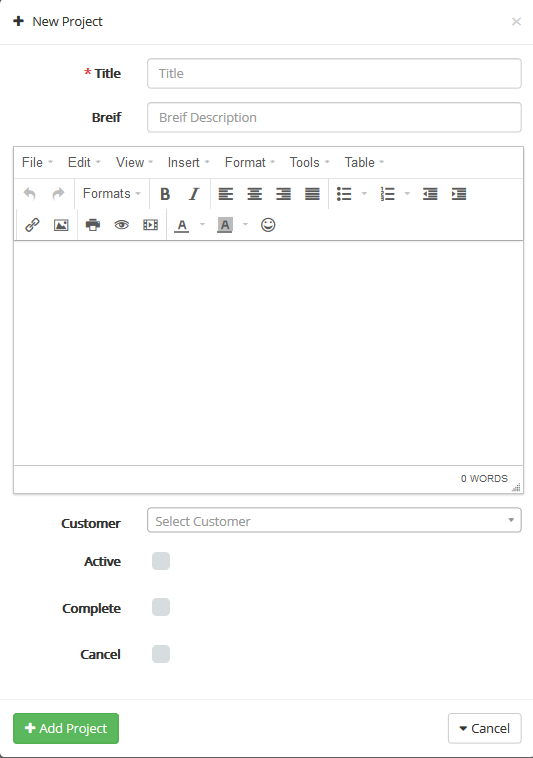Choose background color swatch icon
The width and height of the screenshot is (533, 758).
225,225
